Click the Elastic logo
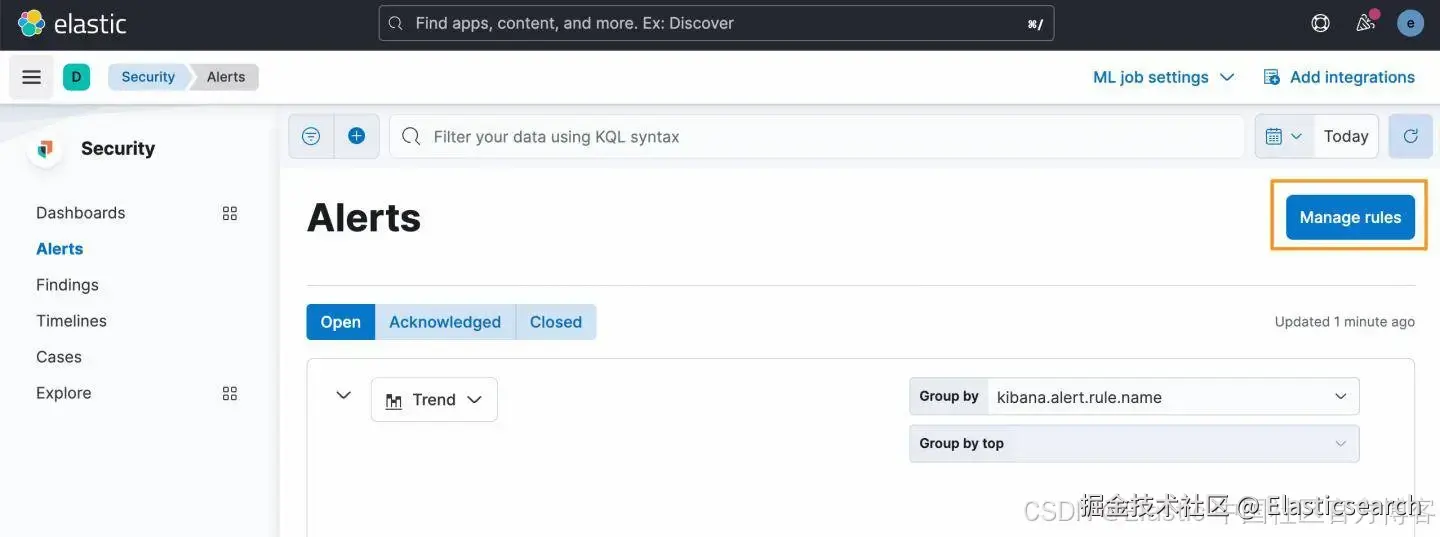The width and height of the screenshot is (1440, 537). (72, 24)
